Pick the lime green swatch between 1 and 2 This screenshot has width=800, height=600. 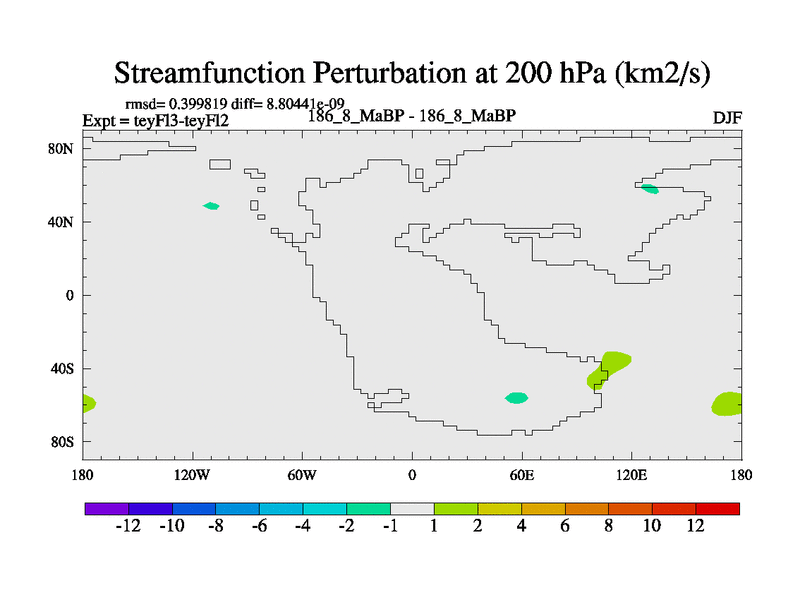456,509
